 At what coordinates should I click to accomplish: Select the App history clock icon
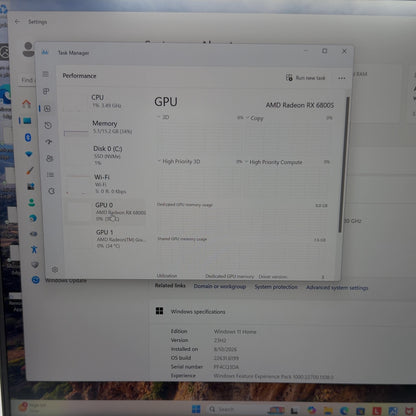click(48, 125)
